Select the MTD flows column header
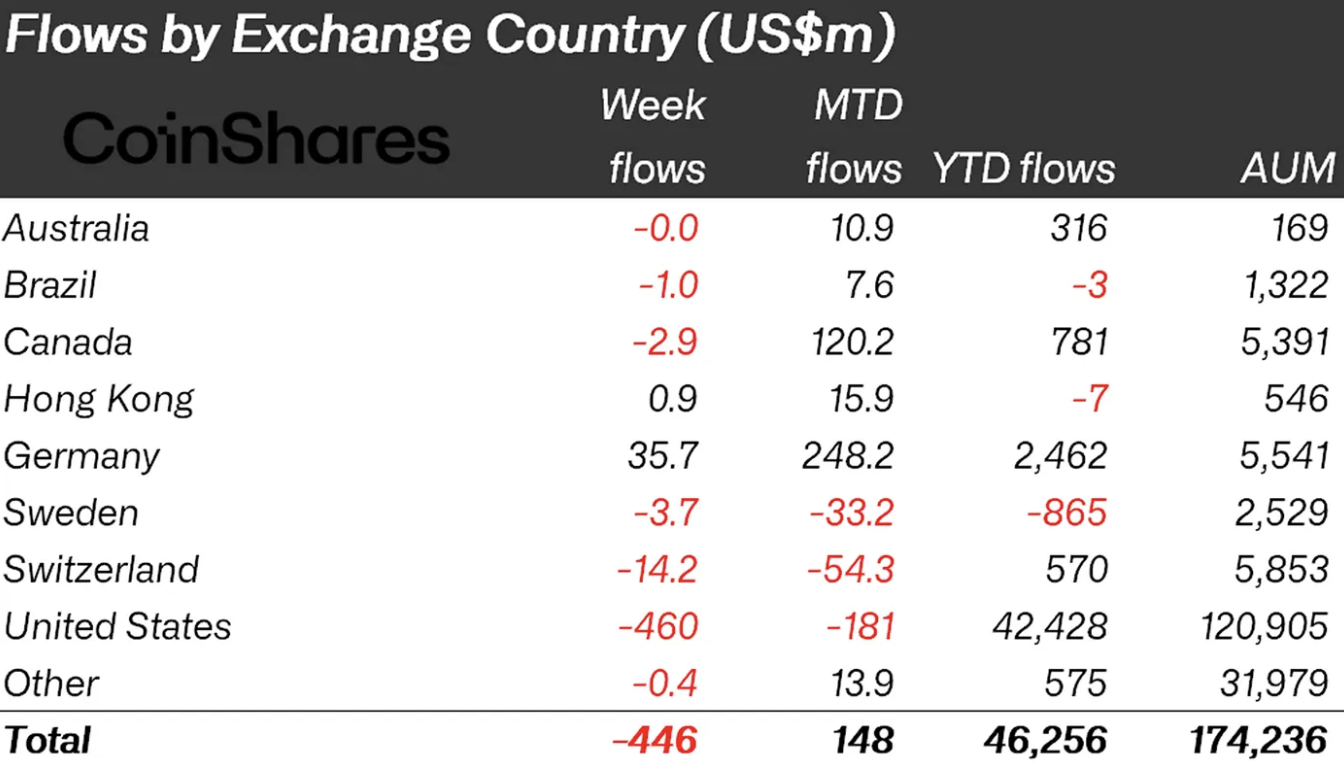 coord(855,137)
